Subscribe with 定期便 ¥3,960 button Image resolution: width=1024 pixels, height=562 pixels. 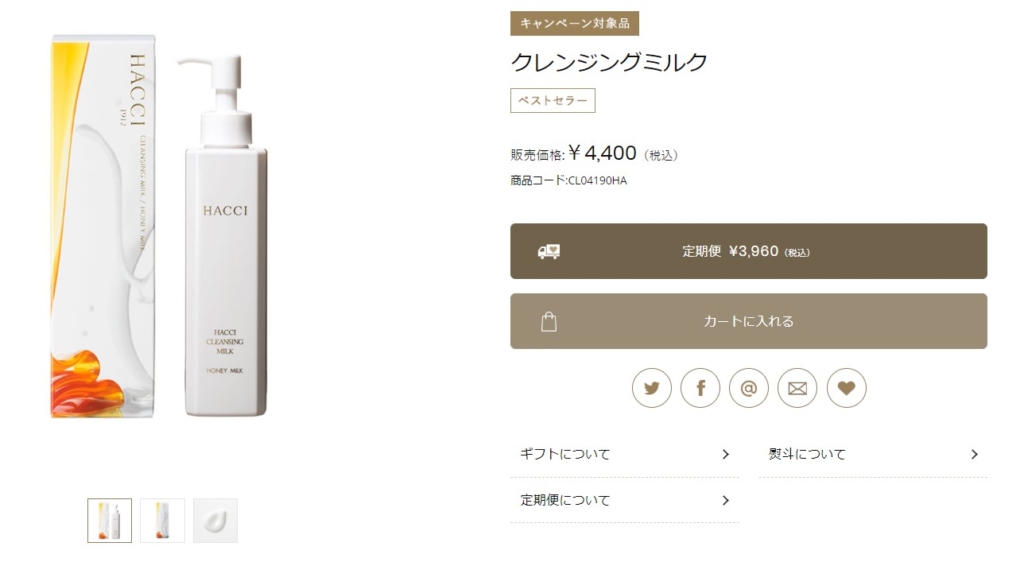[x=748, y=251]
